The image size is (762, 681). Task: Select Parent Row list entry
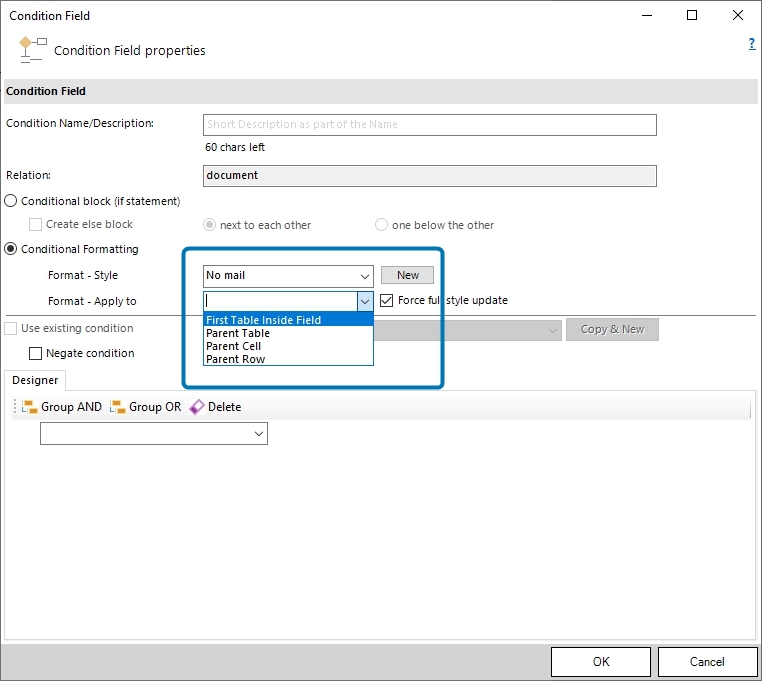(288, 359)
